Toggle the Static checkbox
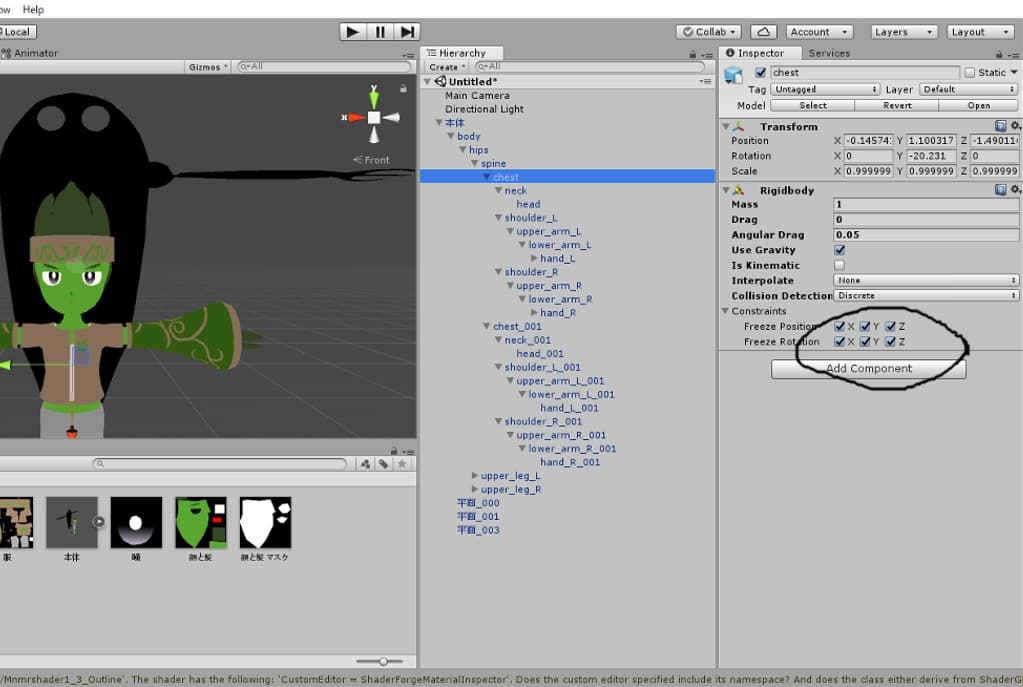 (969, 73)
